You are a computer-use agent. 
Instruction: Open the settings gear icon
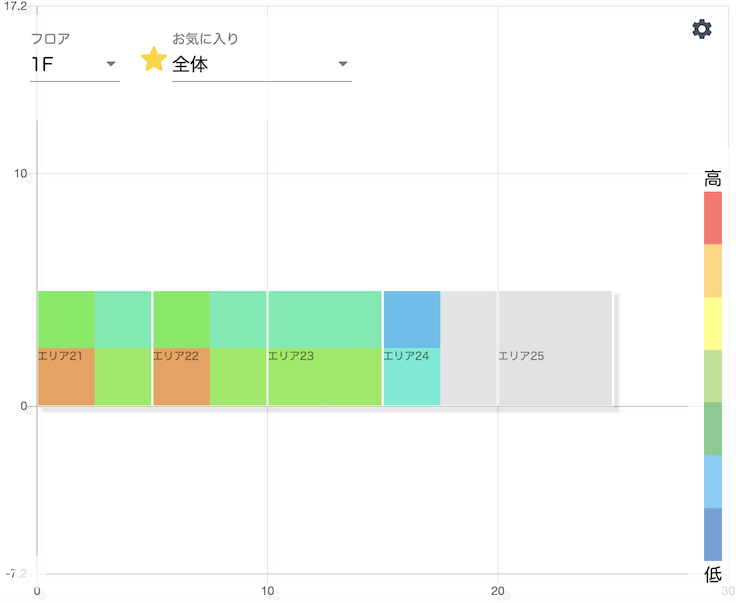pyautogui.click(x=702, y=30)
